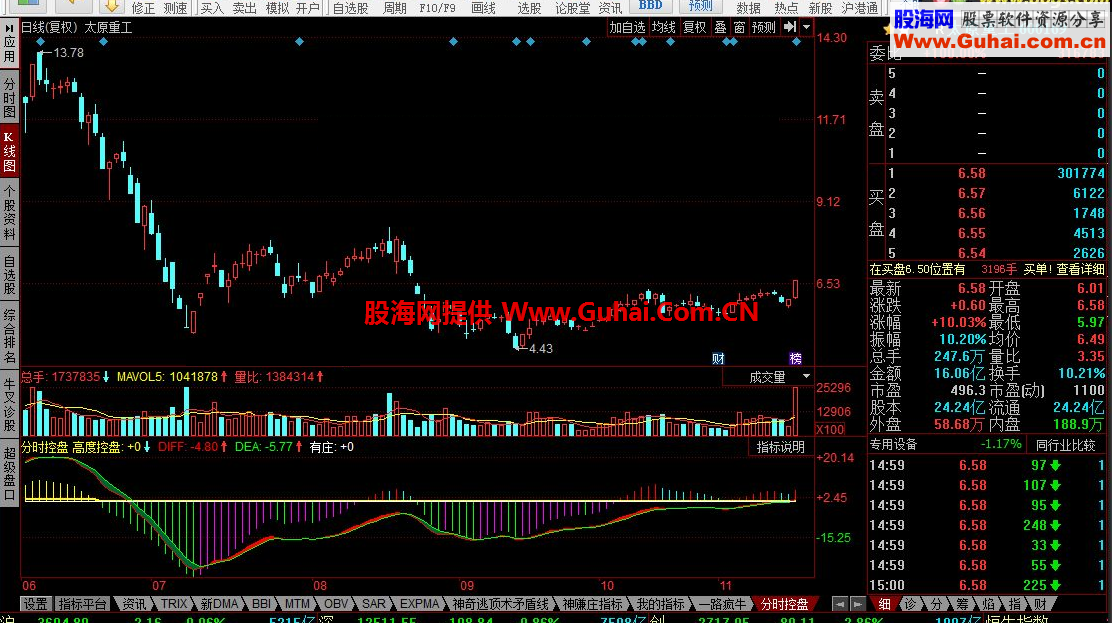
Task: Toggle 预测 on the chart header
Action: point(764,27)
